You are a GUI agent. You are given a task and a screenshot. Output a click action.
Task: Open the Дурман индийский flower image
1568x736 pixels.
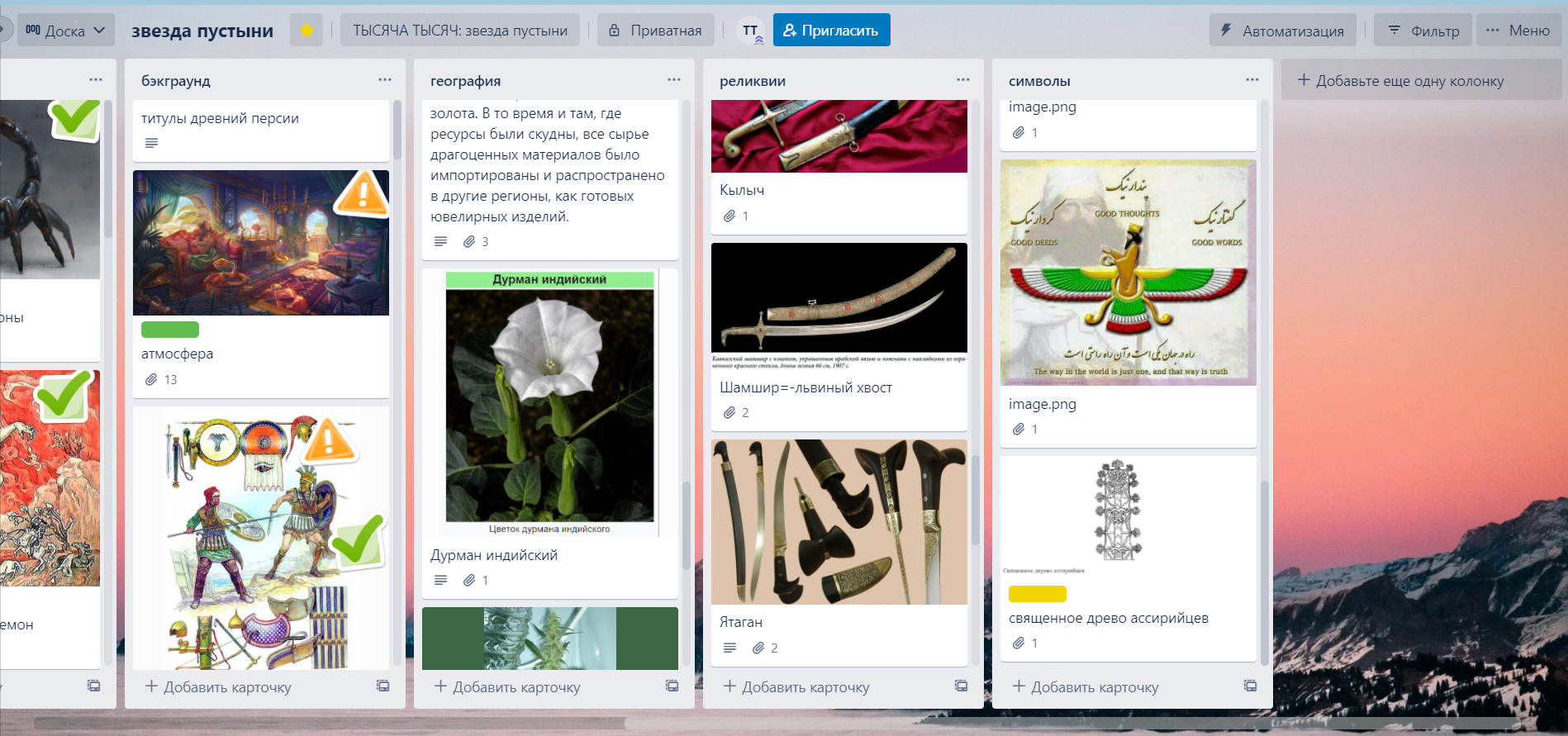pos(550,403)
